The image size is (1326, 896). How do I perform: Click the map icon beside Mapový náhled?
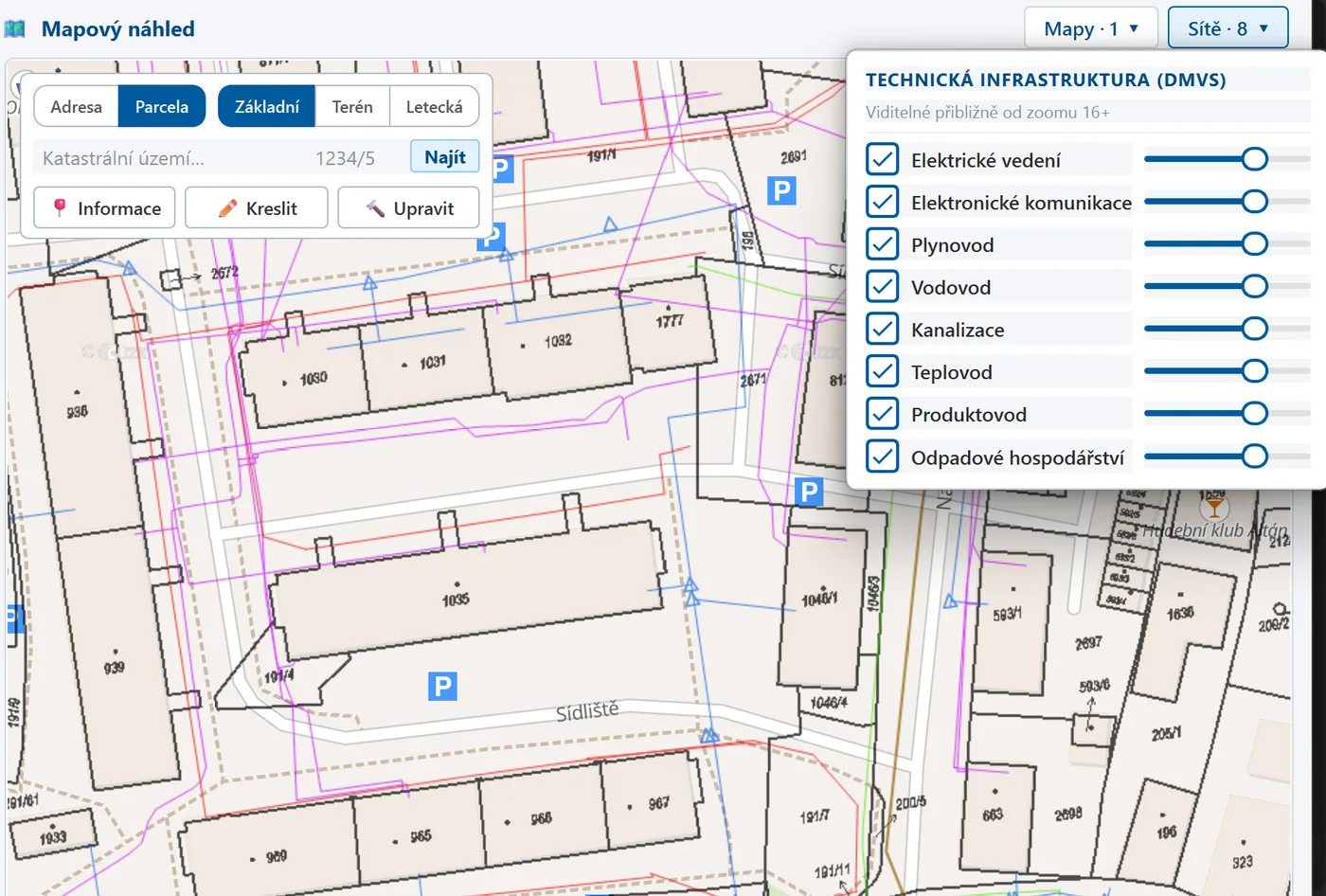click(15, 29)
